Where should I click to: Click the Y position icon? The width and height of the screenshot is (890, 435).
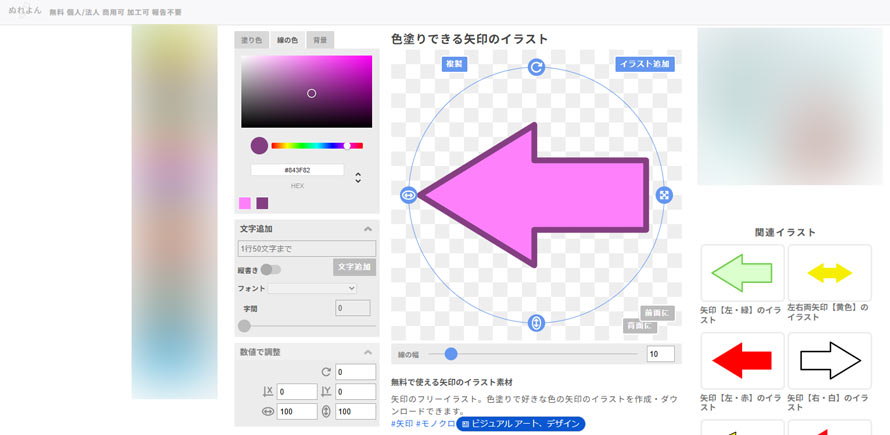click(326, 391)
